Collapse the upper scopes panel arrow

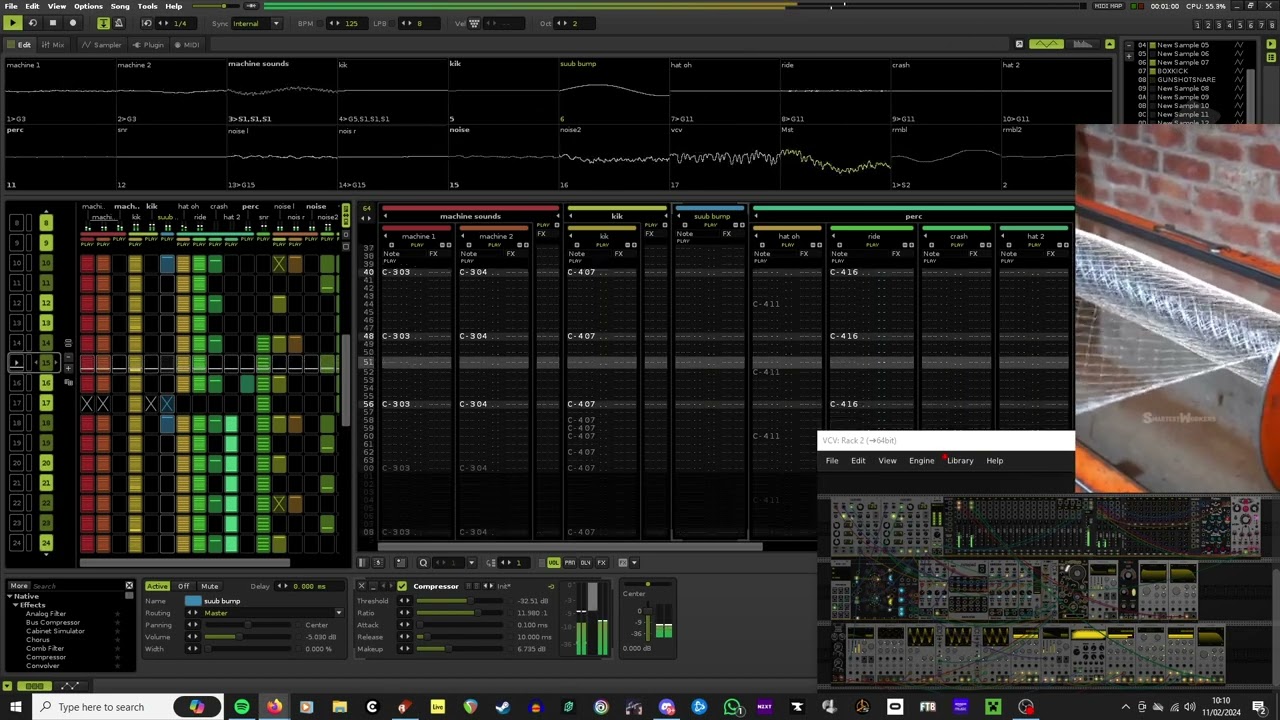1110,44
